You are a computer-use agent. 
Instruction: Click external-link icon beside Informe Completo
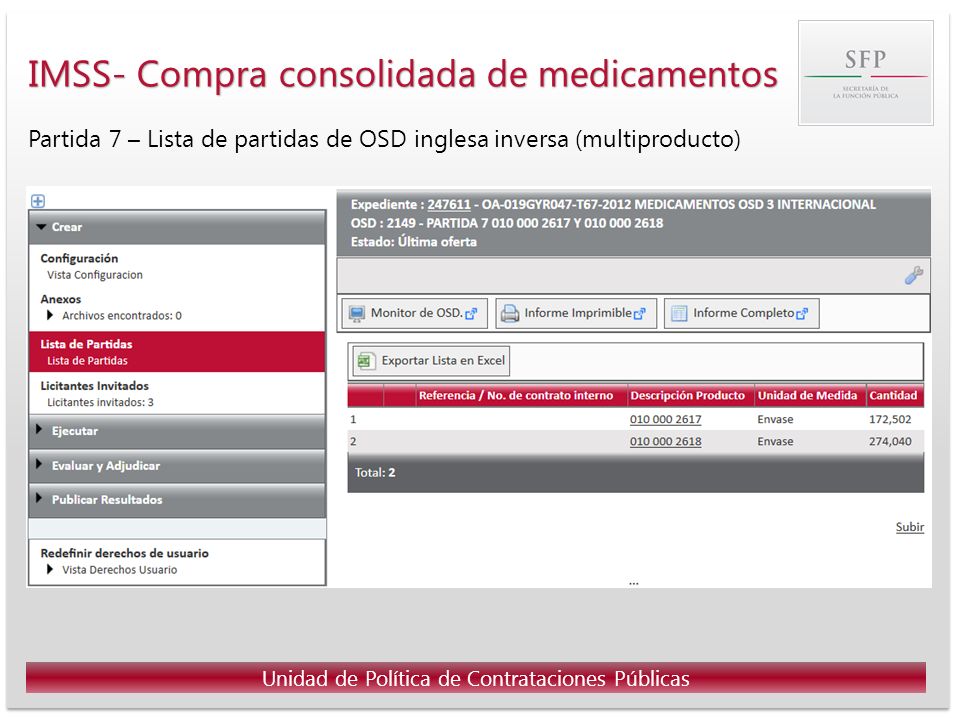tap(802, 314)
